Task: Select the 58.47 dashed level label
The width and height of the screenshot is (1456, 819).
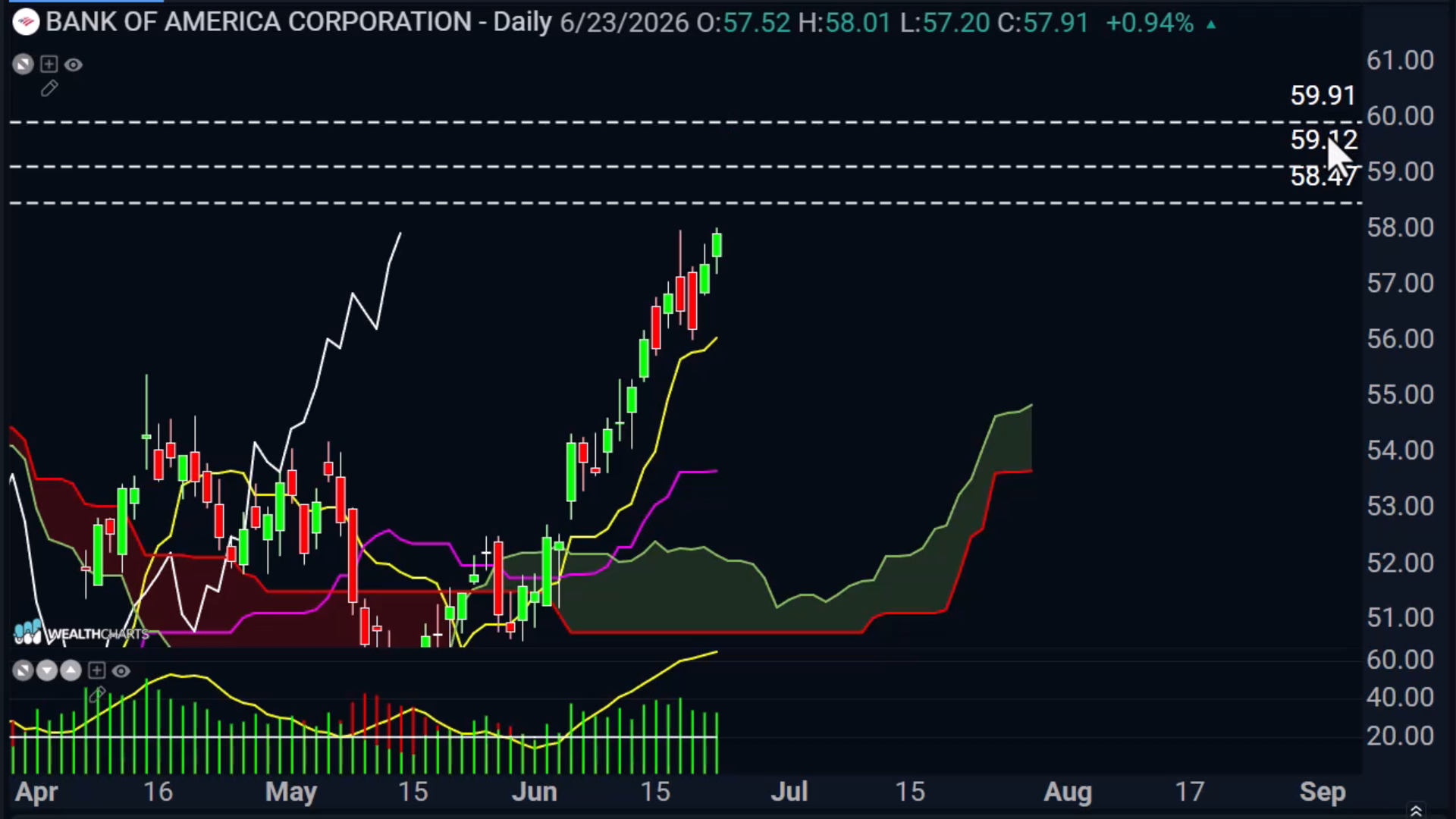Action: (1323, 176)
